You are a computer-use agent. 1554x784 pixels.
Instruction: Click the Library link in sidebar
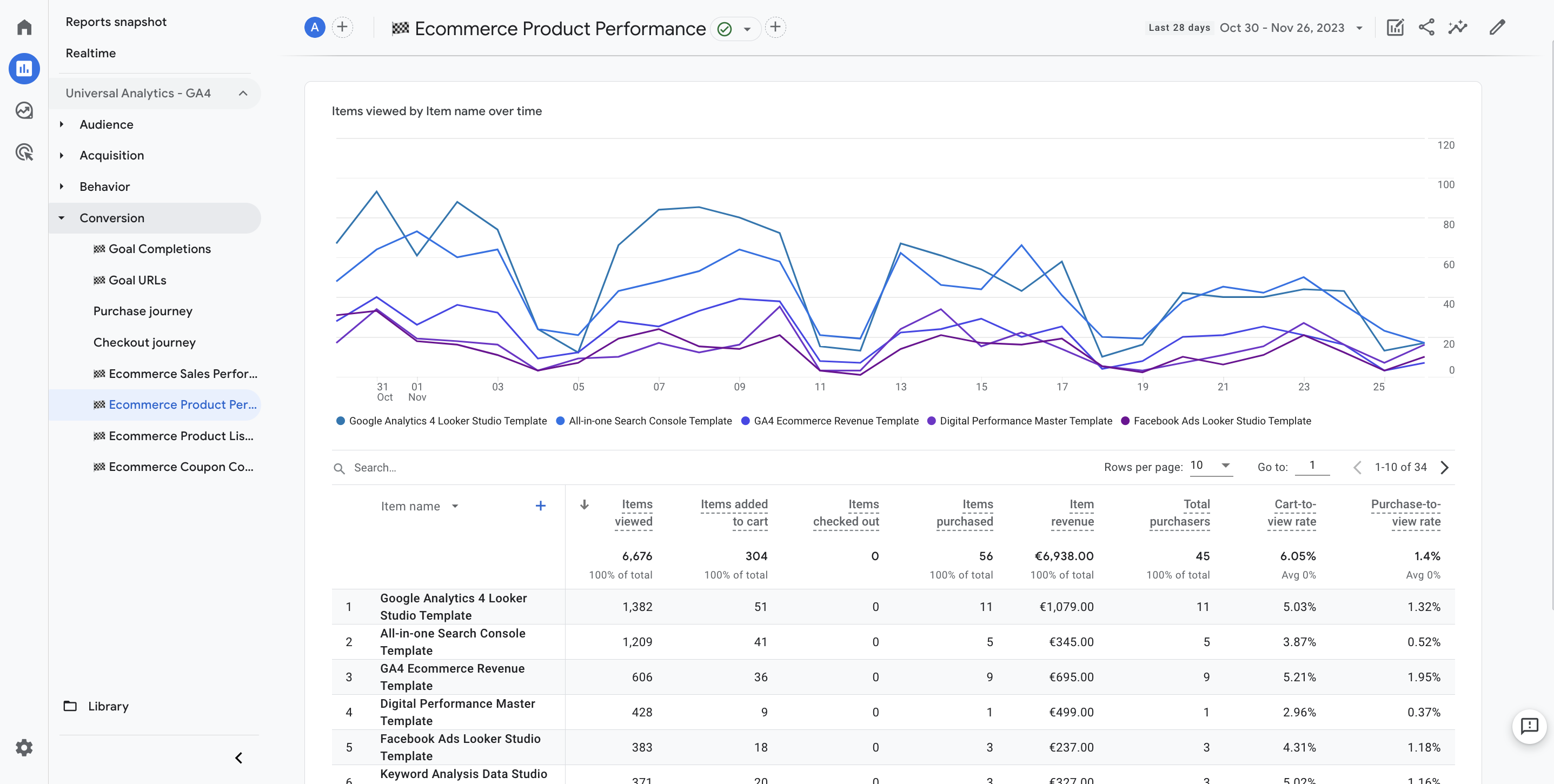click(x=109, y=706)
